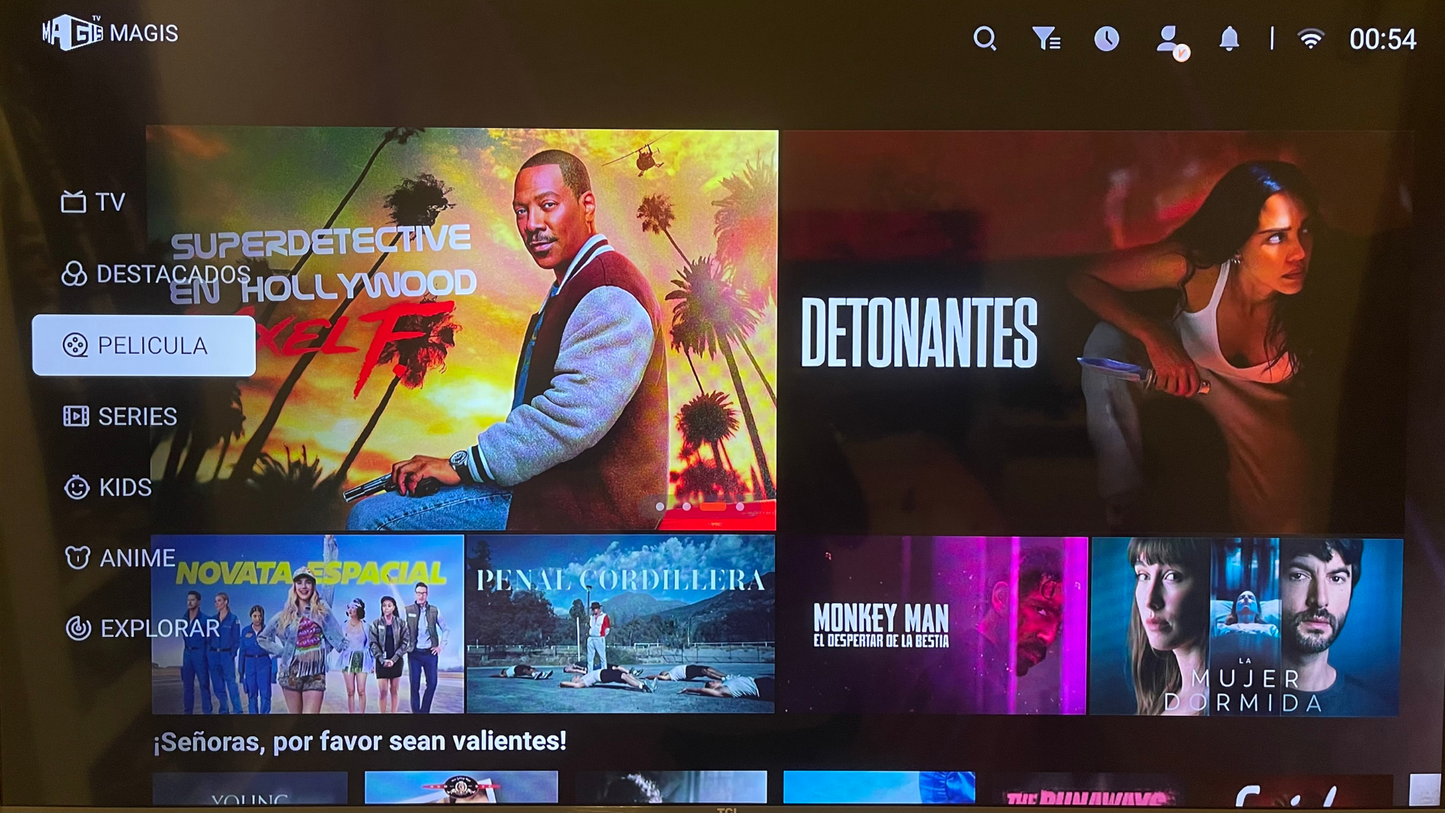Screen dimensions: 1445x813
Task: Open Superdetective en Hollywood banner
Action: tap(462, 330)
